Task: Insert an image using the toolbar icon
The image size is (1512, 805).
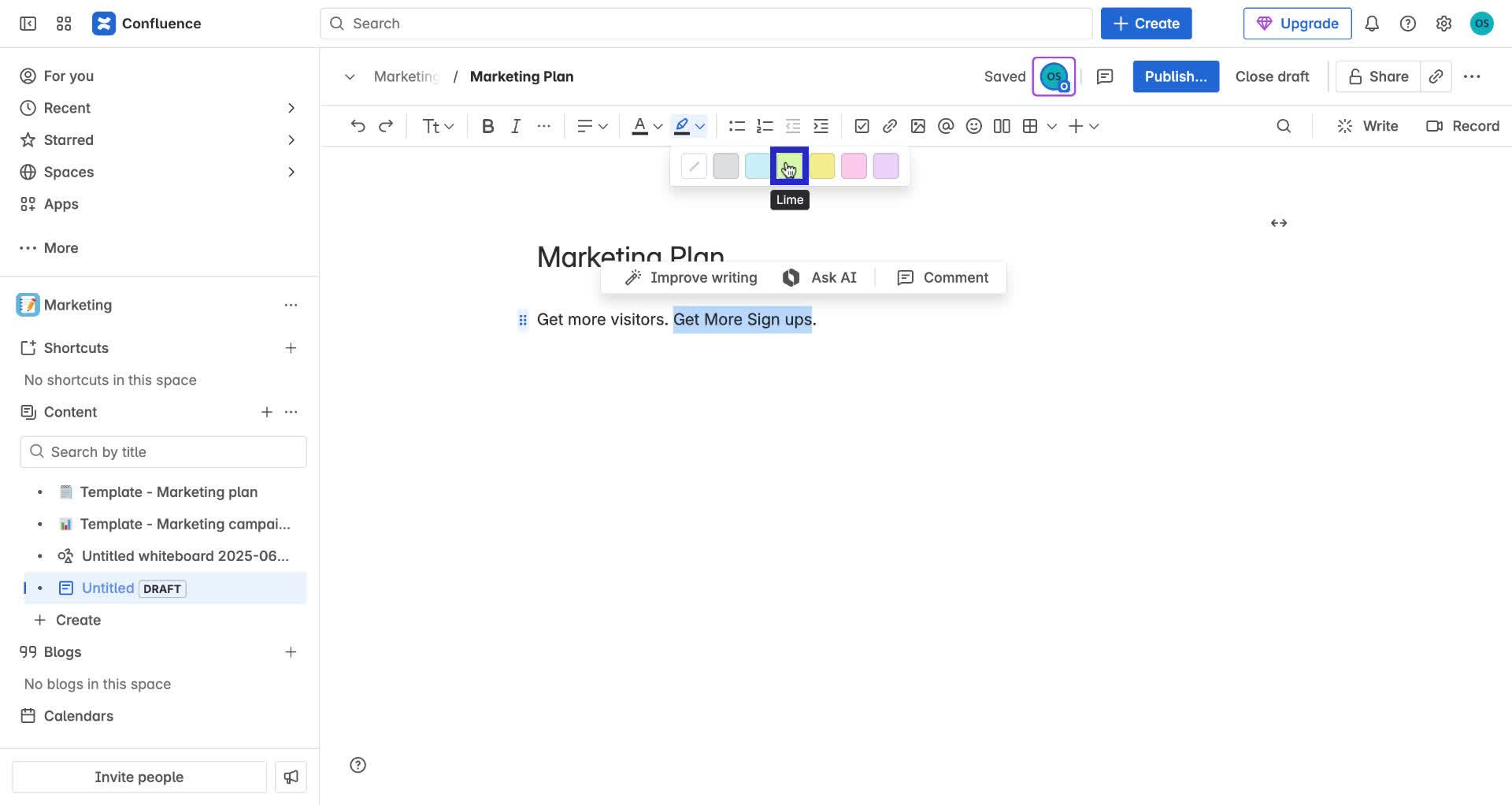Action: tap(918, 125)
